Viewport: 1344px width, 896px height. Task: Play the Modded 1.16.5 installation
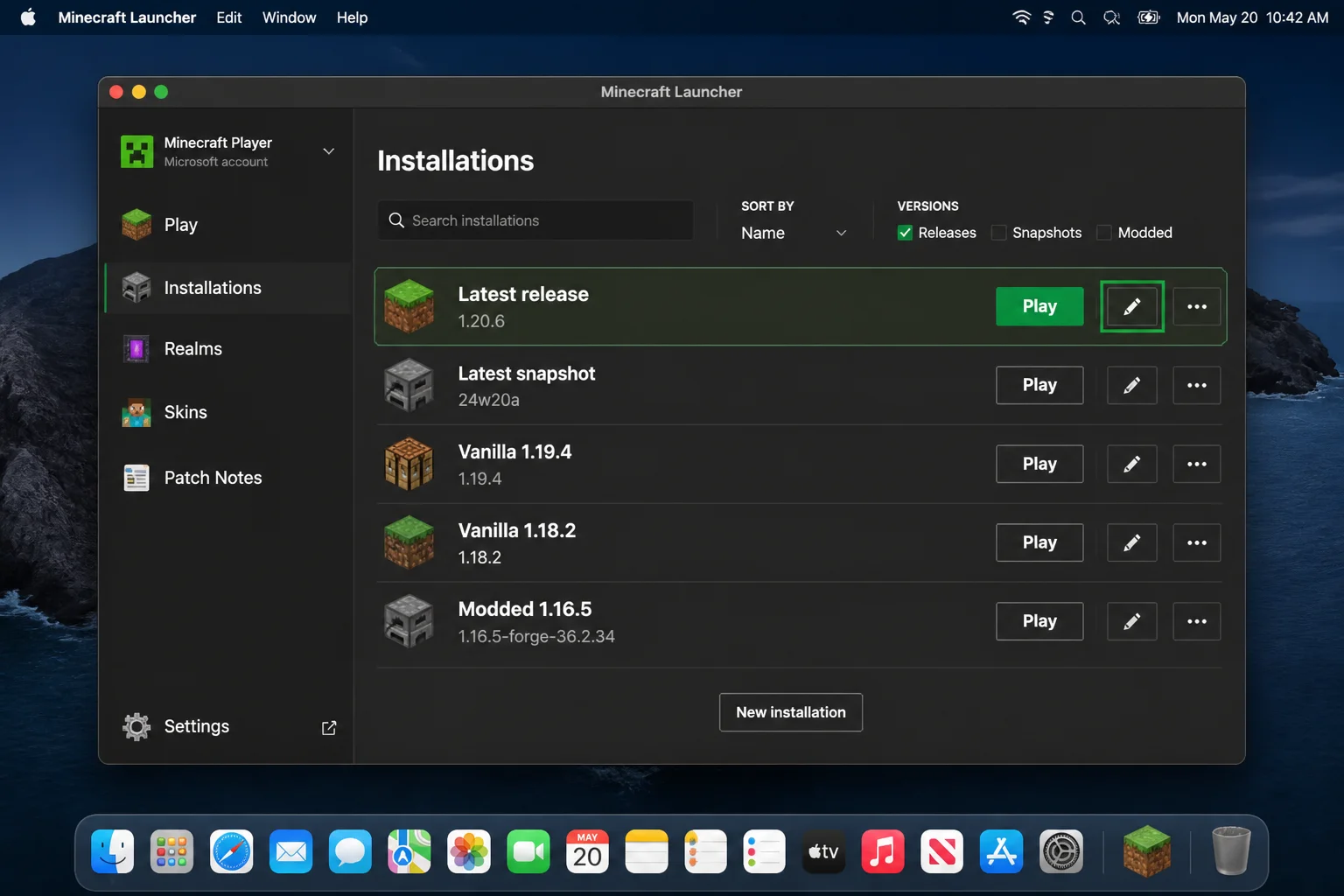1039,621
